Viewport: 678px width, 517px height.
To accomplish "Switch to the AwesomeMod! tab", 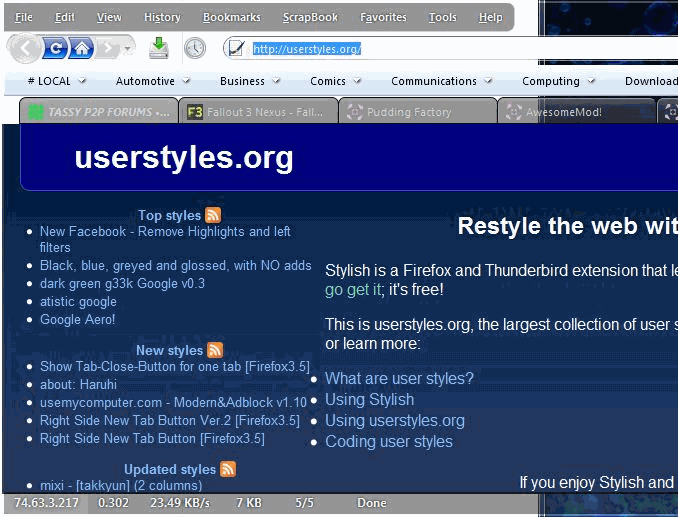I will pyautogui.click(x=577, y=112).
